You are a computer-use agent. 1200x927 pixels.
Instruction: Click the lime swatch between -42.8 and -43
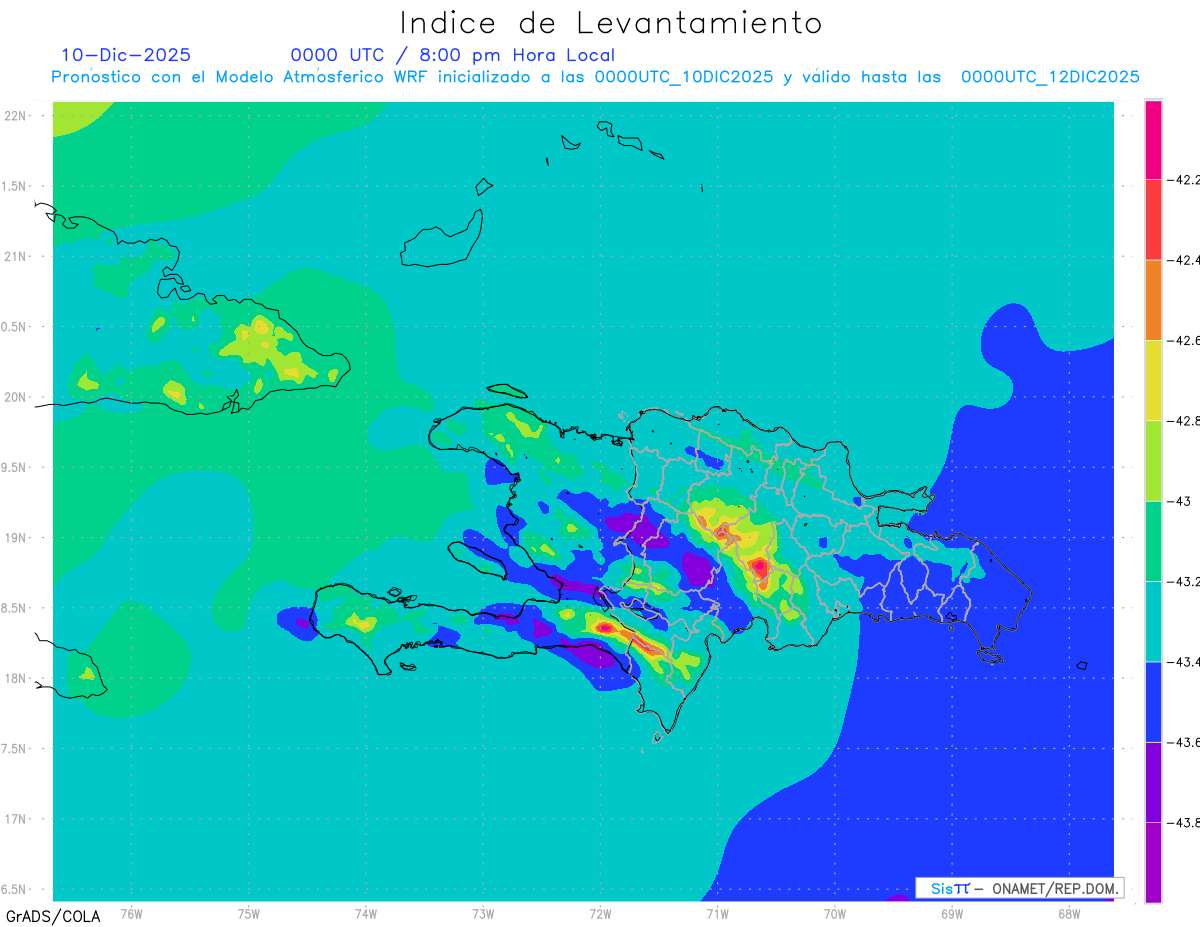coord(1153,460)
